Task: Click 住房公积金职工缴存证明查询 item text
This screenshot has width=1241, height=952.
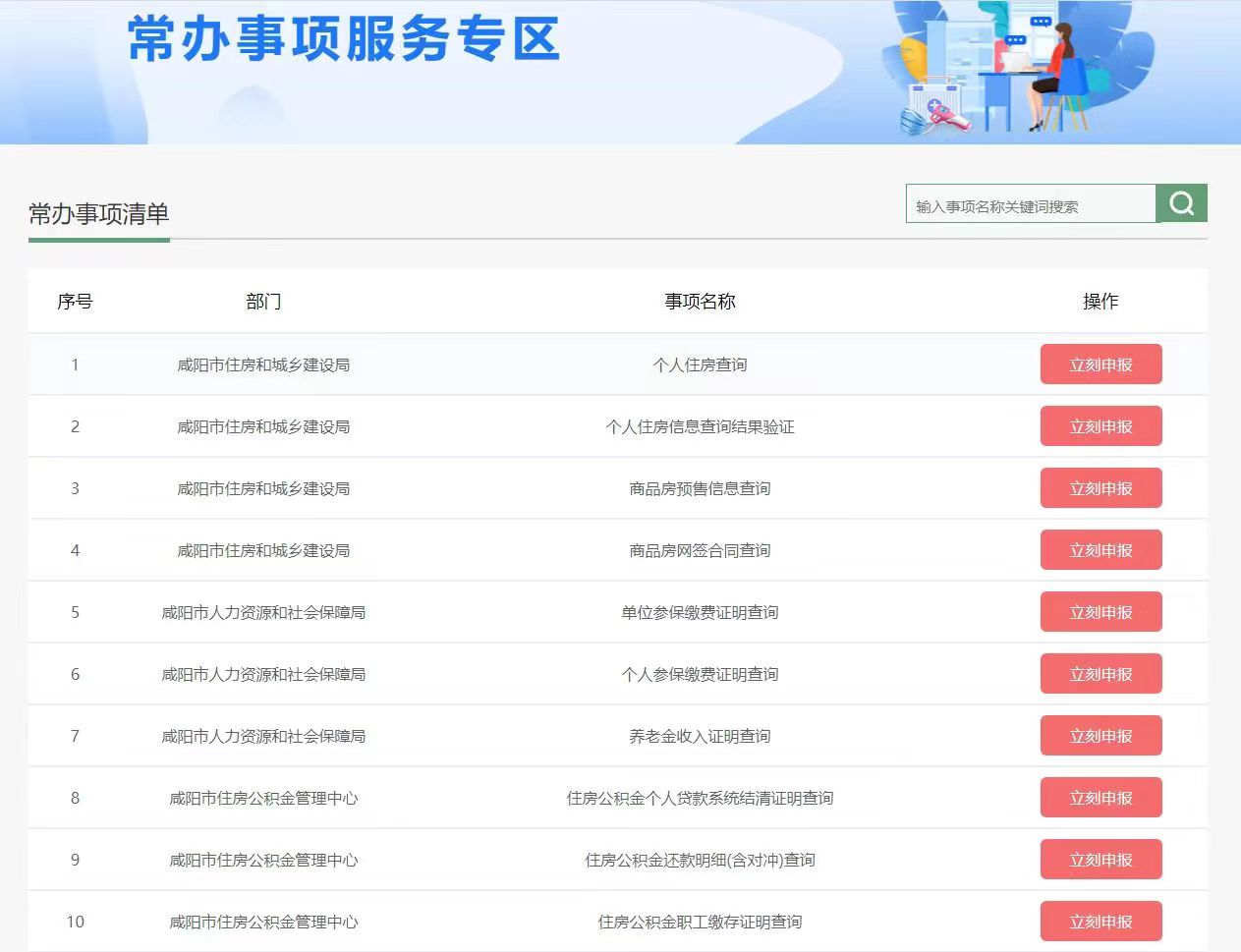Action: (700, 922)
